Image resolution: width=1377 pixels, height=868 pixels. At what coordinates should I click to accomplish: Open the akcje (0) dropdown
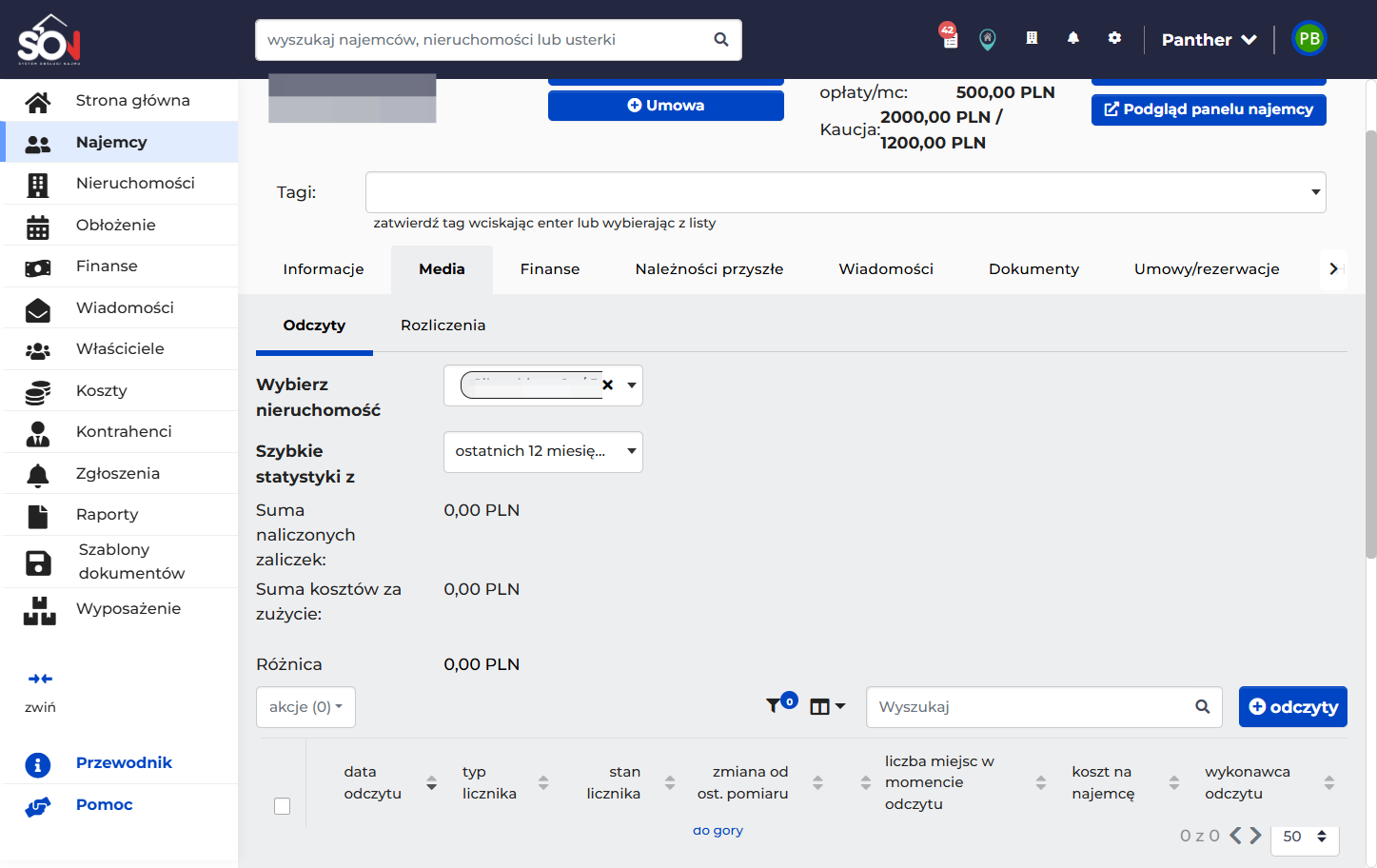tap(305, 707)
